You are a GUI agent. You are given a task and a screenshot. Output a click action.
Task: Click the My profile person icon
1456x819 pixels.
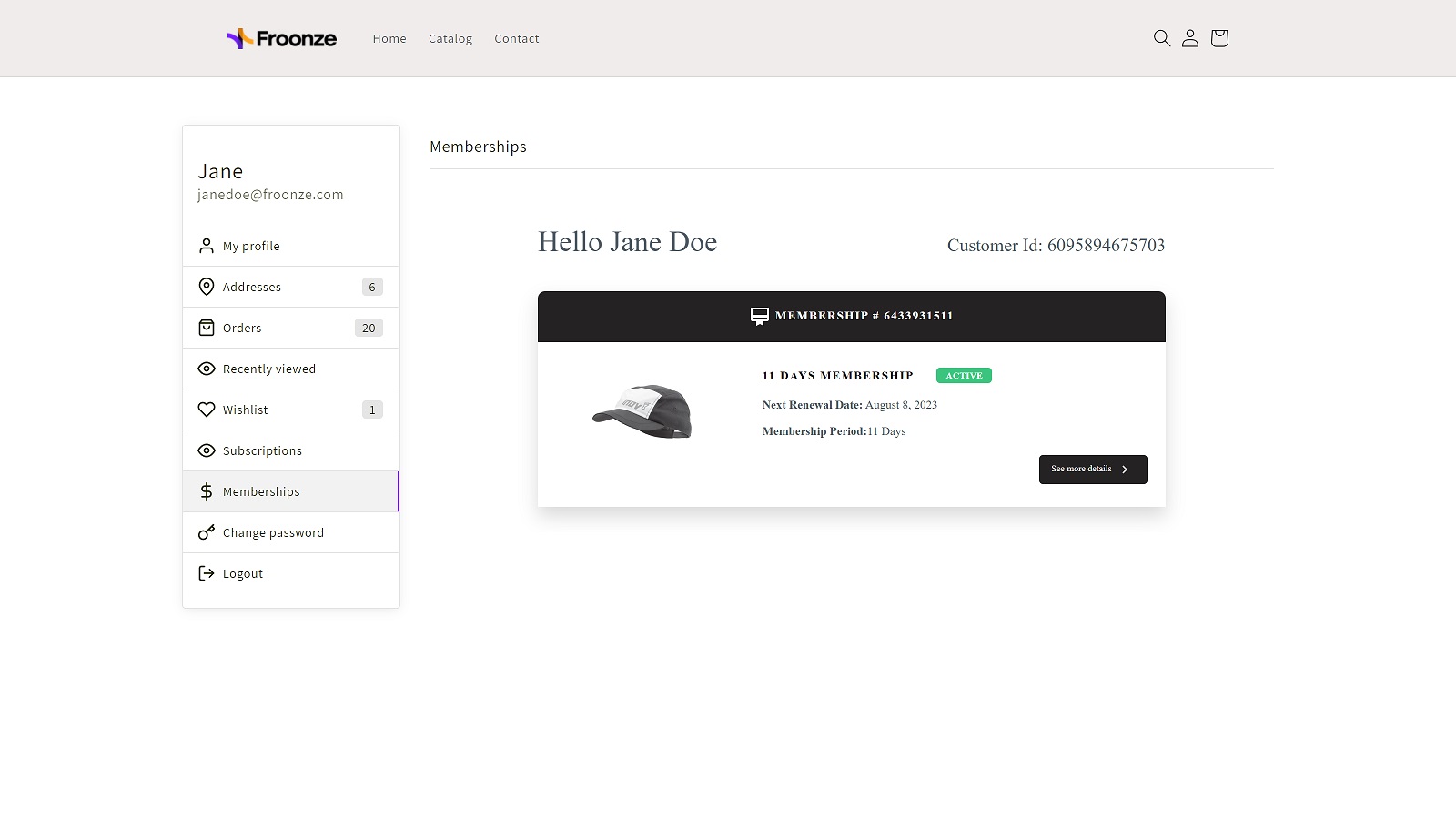click(x=207, y=246)
